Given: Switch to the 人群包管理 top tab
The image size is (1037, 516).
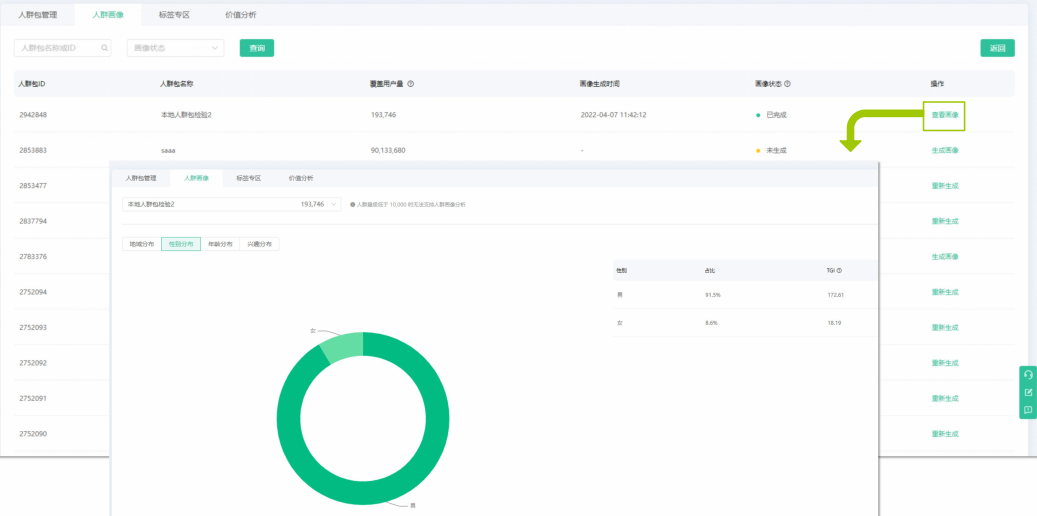Looking at the screenshot, I should pos(38,15).
